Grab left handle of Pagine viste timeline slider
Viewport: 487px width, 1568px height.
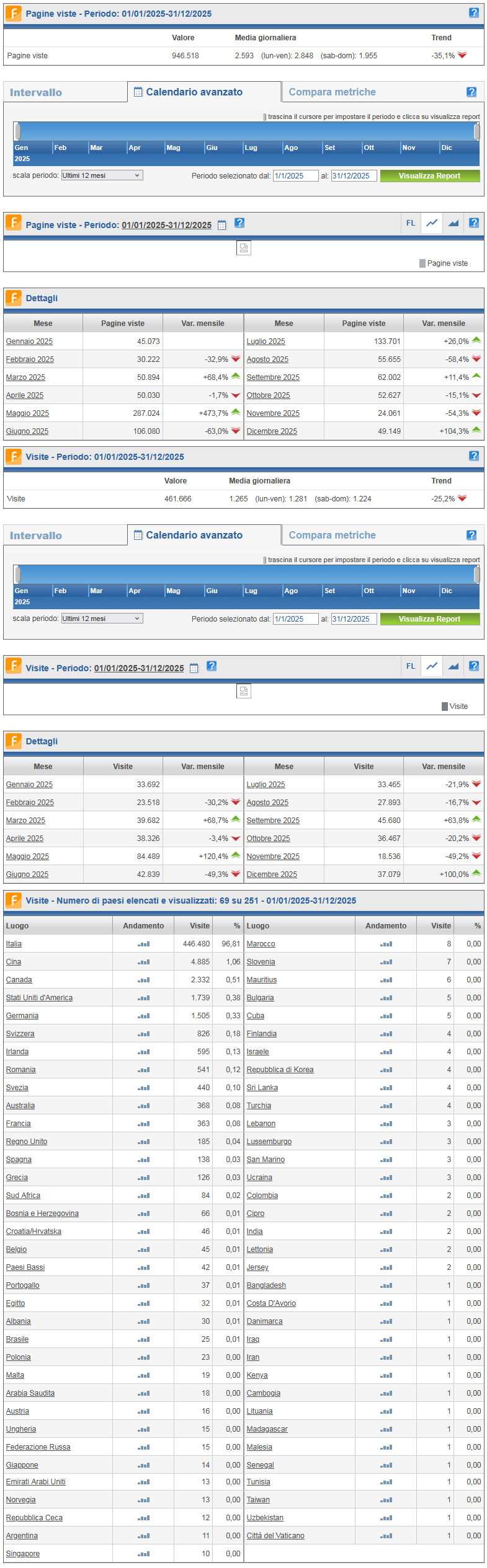(18, 131)
